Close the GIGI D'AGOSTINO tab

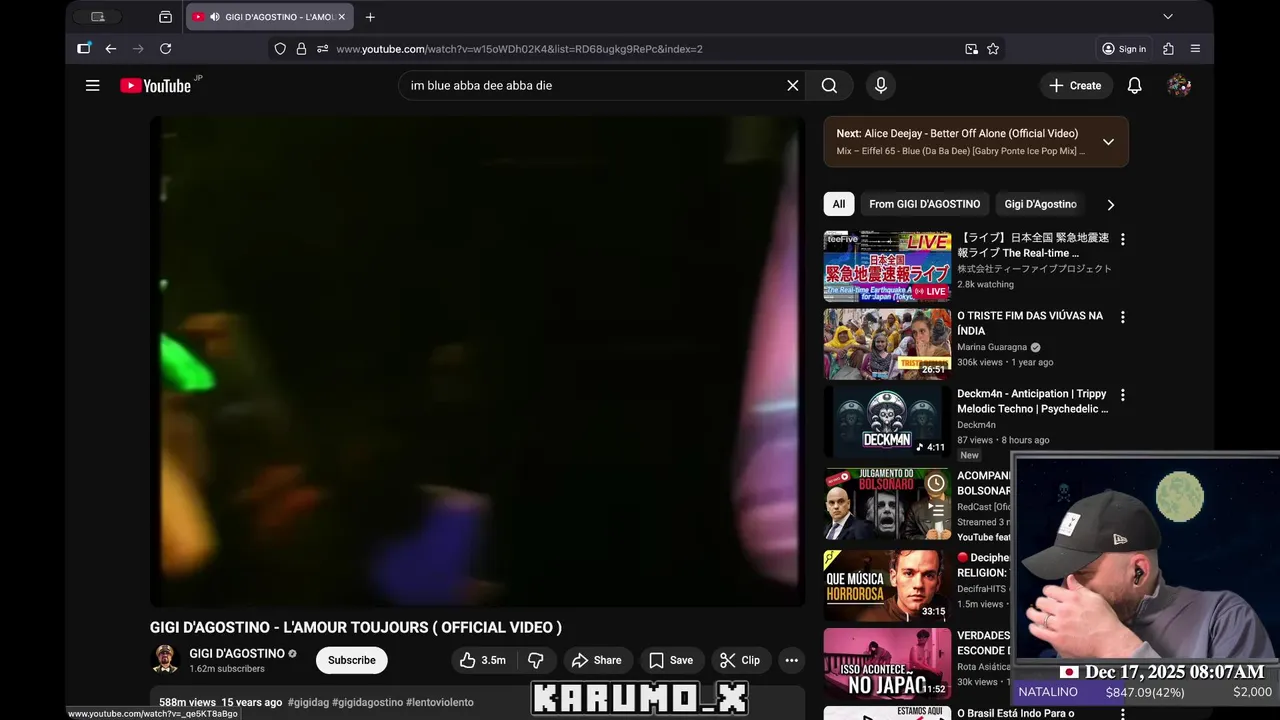pyautogui.click(x=341, y=17)
